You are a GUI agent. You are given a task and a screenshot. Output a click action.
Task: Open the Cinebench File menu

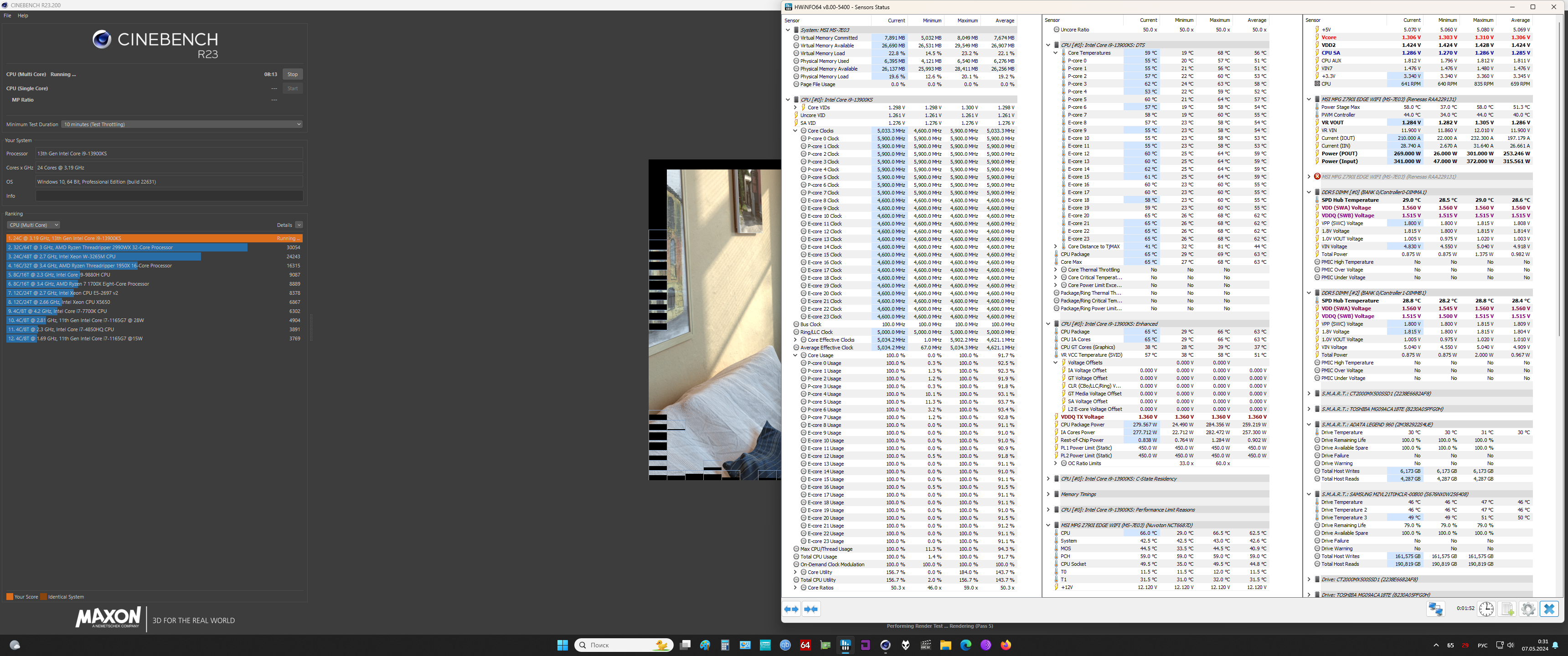[7, 16]
